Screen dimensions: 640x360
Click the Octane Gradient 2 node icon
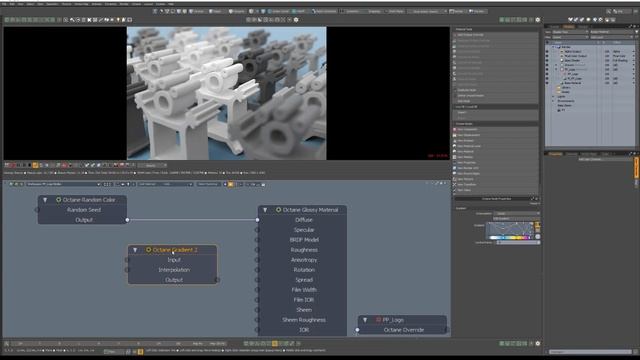[149, 250]
